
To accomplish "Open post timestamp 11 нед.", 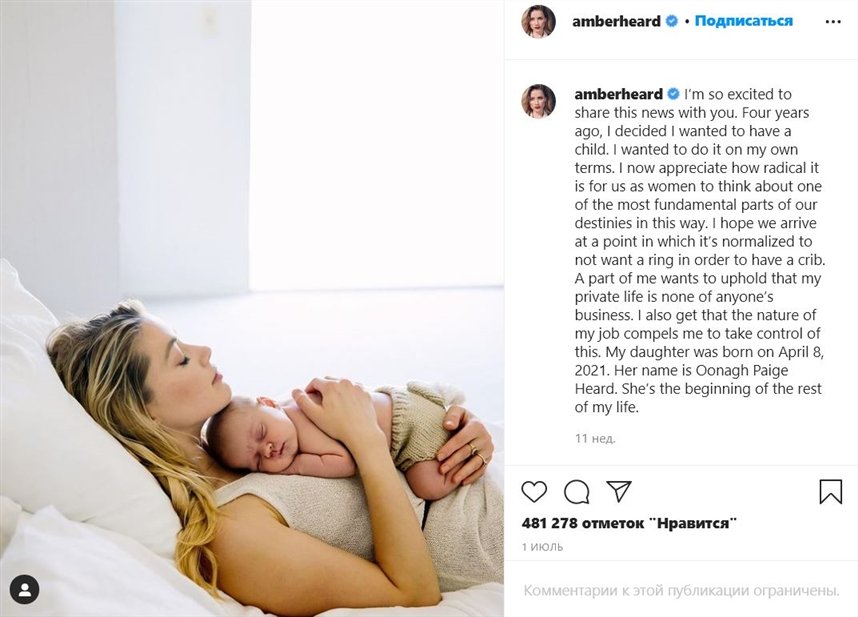I will pyautogui.click(x=595, y=438).
